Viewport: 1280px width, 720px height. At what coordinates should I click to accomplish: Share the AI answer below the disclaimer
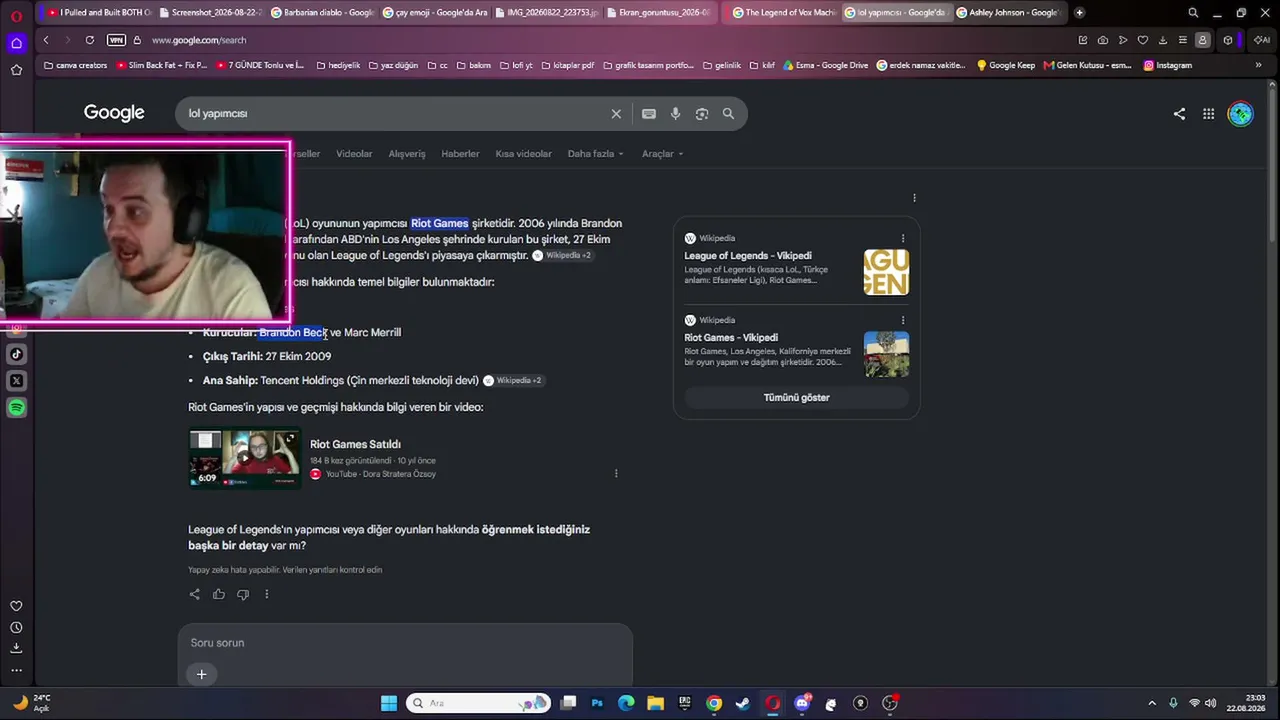pos(195,594)
